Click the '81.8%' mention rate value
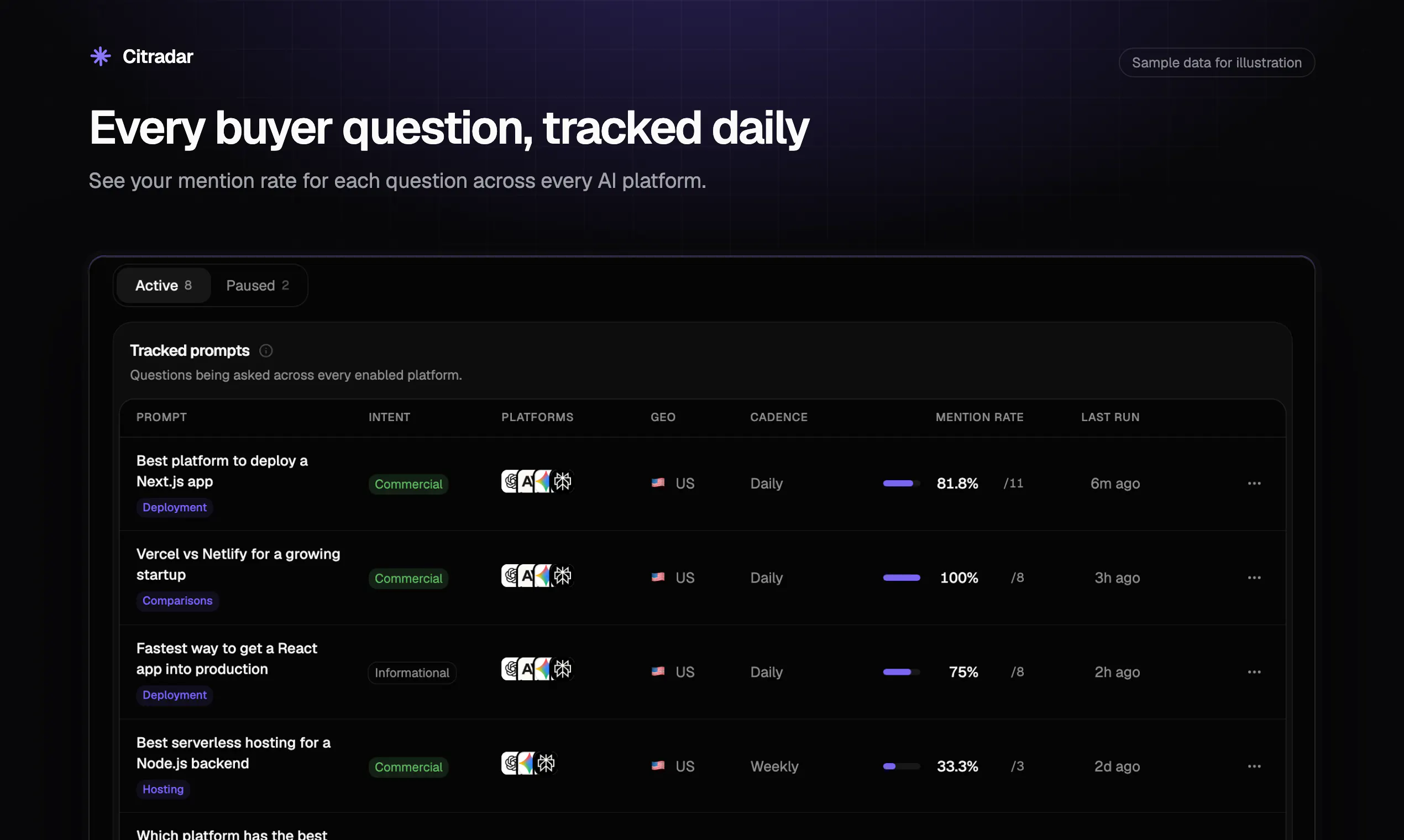Image resolution: width=1404 pixels, height=840 pixels. (x=957, y=484)
